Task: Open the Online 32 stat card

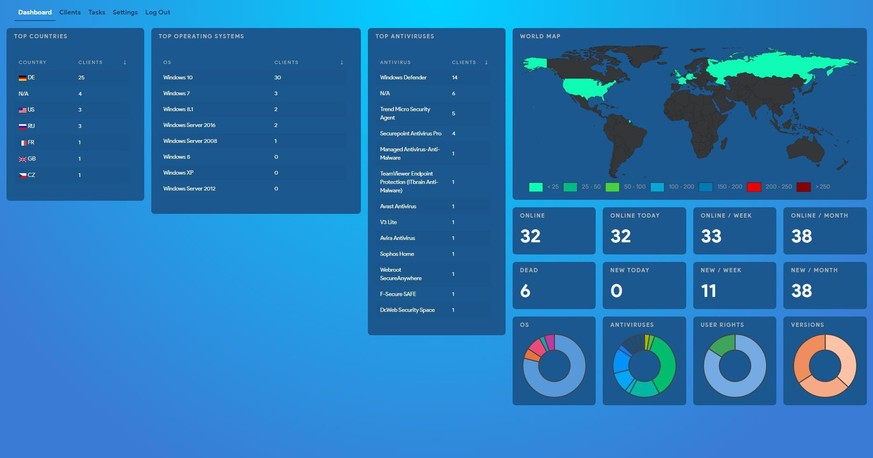Action: click(x=554, y=231)
